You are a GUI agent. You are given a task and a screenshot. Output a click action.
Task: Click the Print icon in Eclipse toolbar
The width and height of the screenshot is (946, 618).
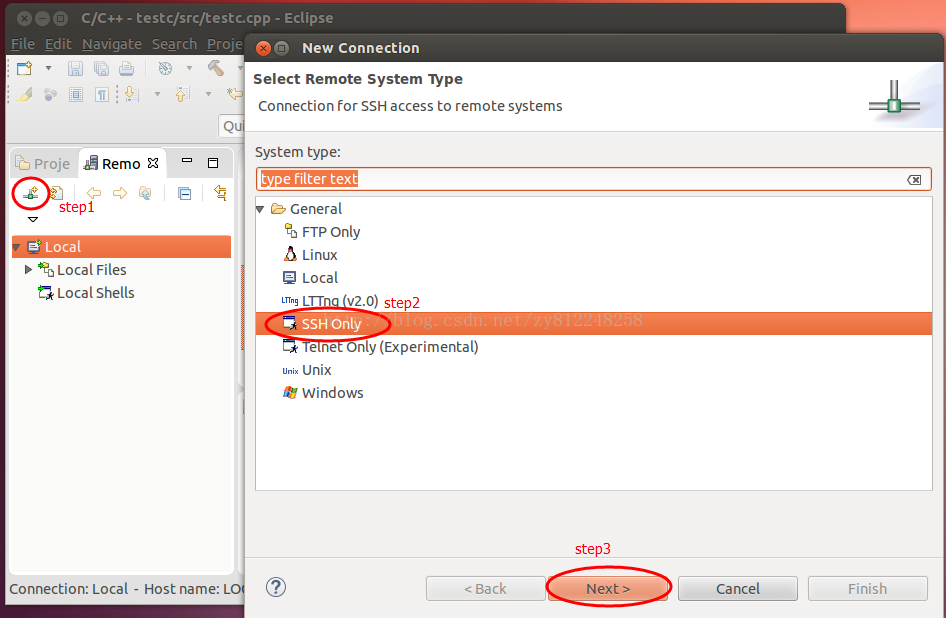[x=127, y=68]
